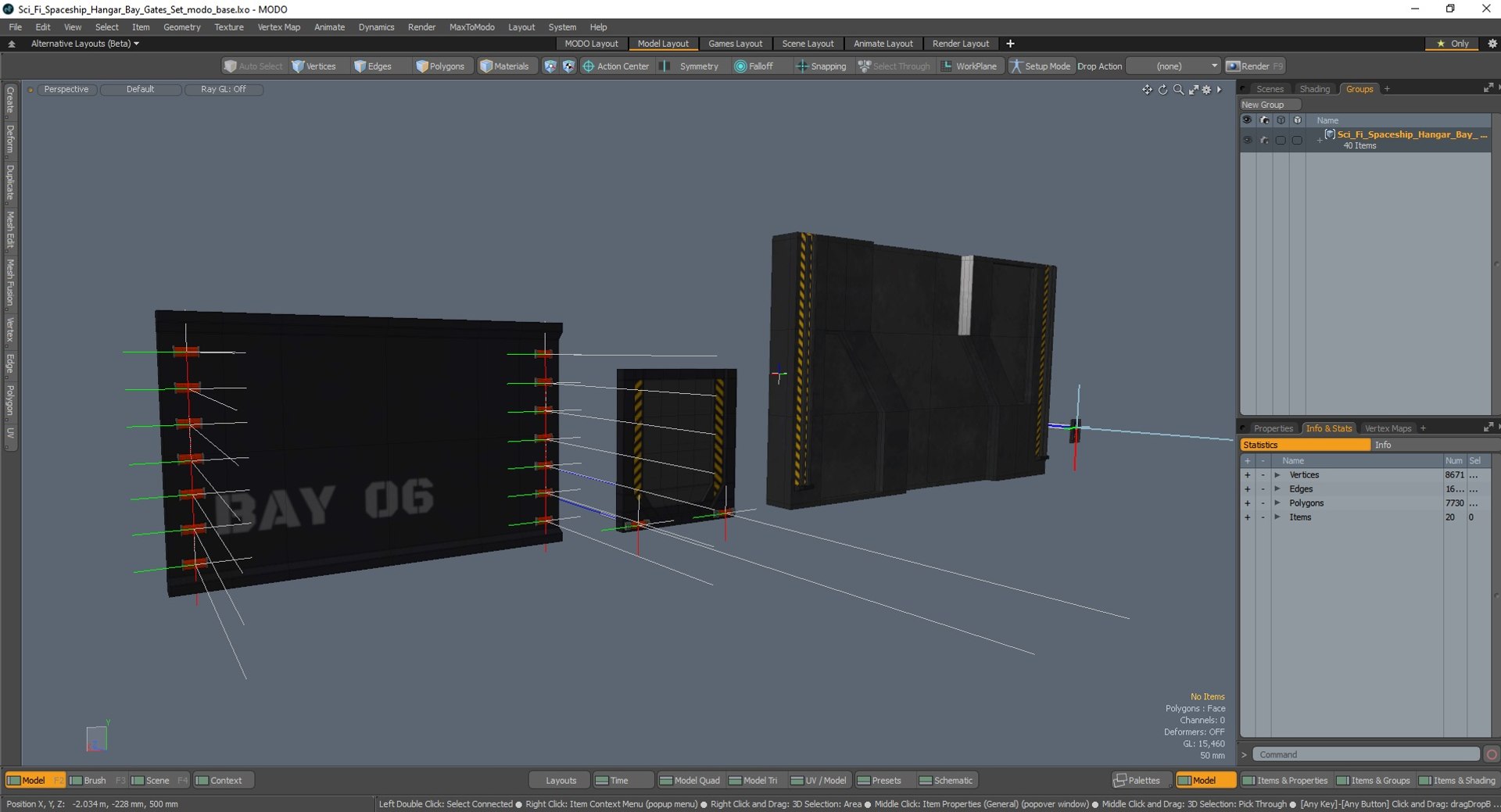The width and height of the screenshot is (1501, 812).
Task: Expand the Groups panel with arrows icon
Action: point(1488,88)
